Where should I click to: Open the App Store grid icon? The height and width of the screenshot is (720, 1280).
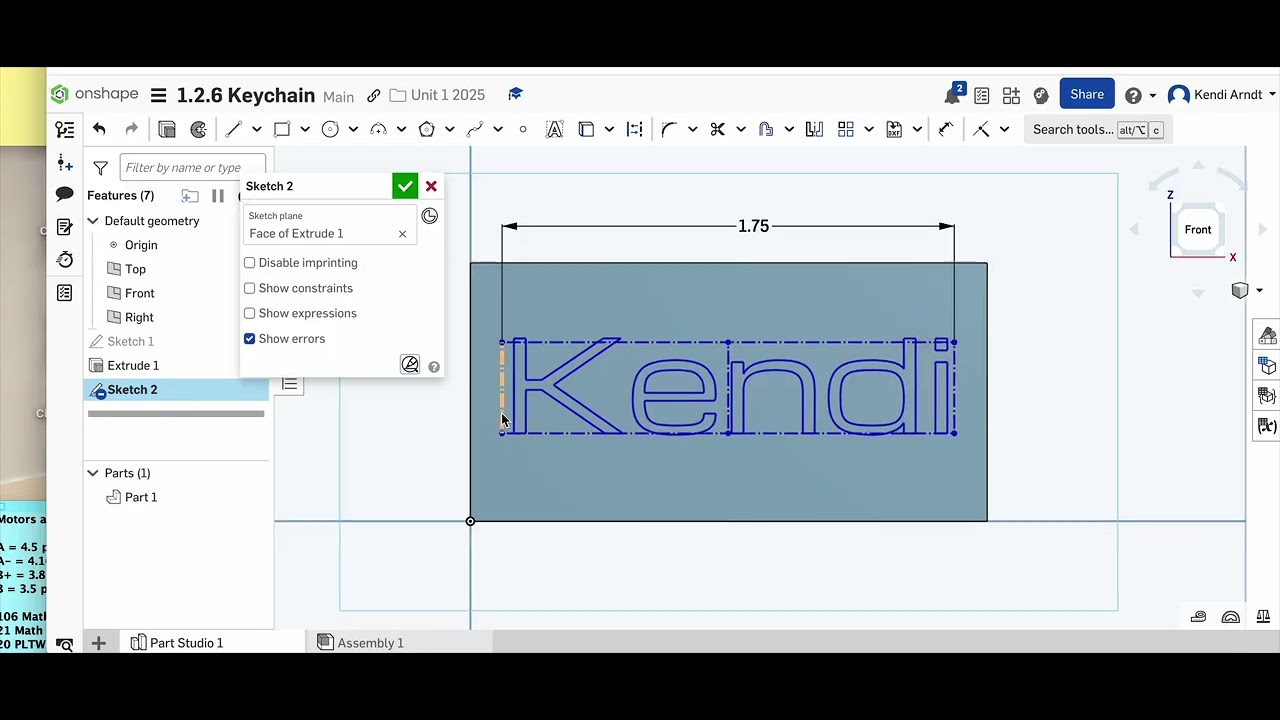tap(1011, 95)
